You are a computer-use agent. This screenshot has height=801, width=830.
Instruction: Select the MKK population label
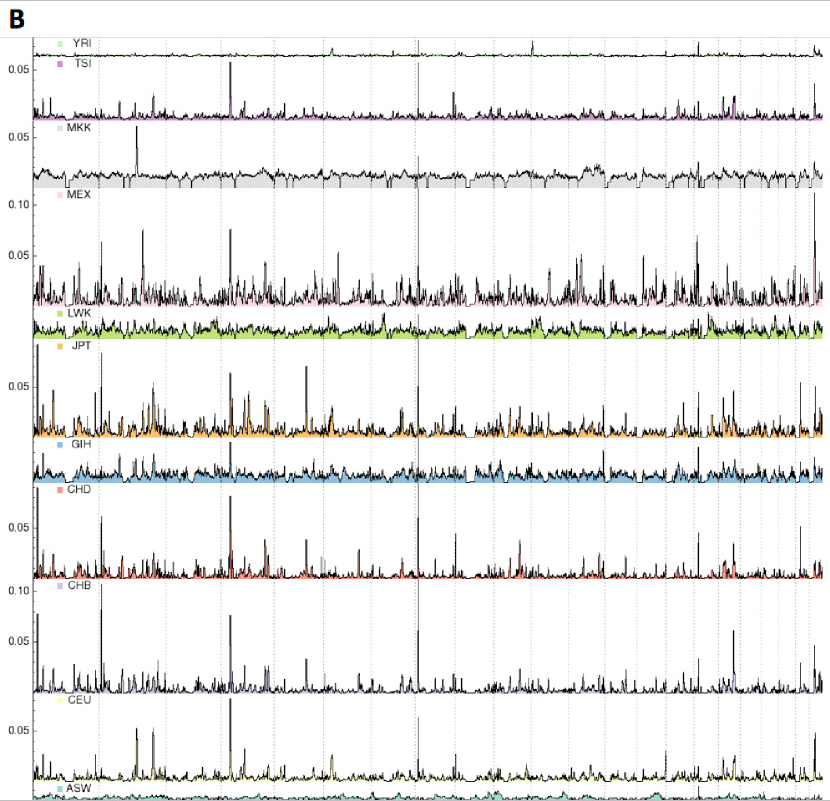[79, 128]
